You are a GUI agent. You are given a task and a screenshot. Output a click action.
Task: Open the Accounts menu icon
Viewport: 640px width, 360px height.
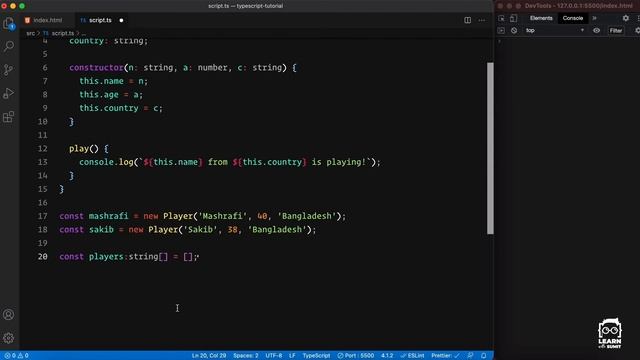pyautogui.click(x=9, y=315)
